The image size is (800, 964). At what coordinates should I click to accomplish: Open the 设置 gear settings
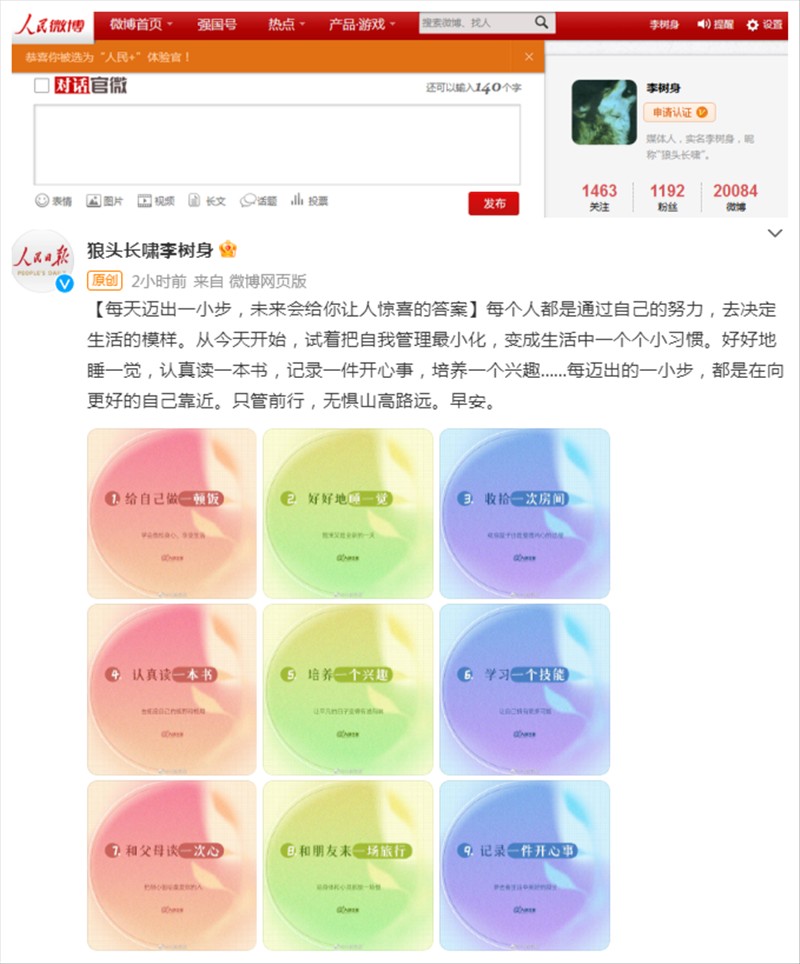click(x=764, y=25)
